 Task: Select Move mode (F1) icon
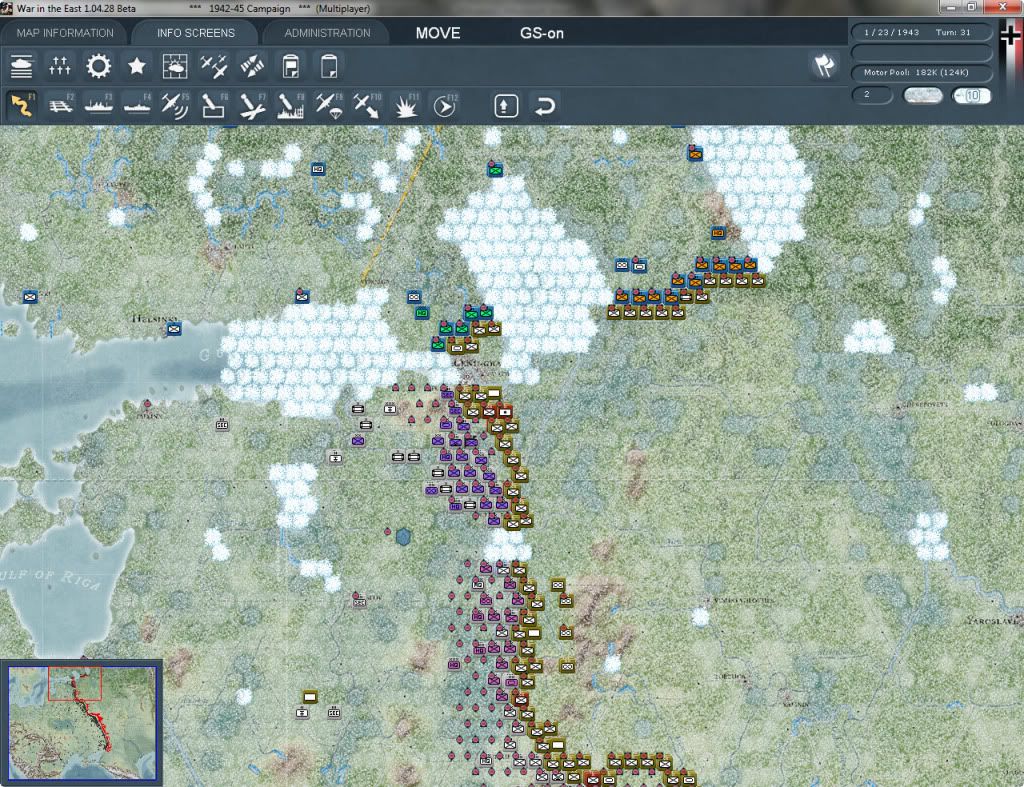pyautogui.click(x=22, y=106)
